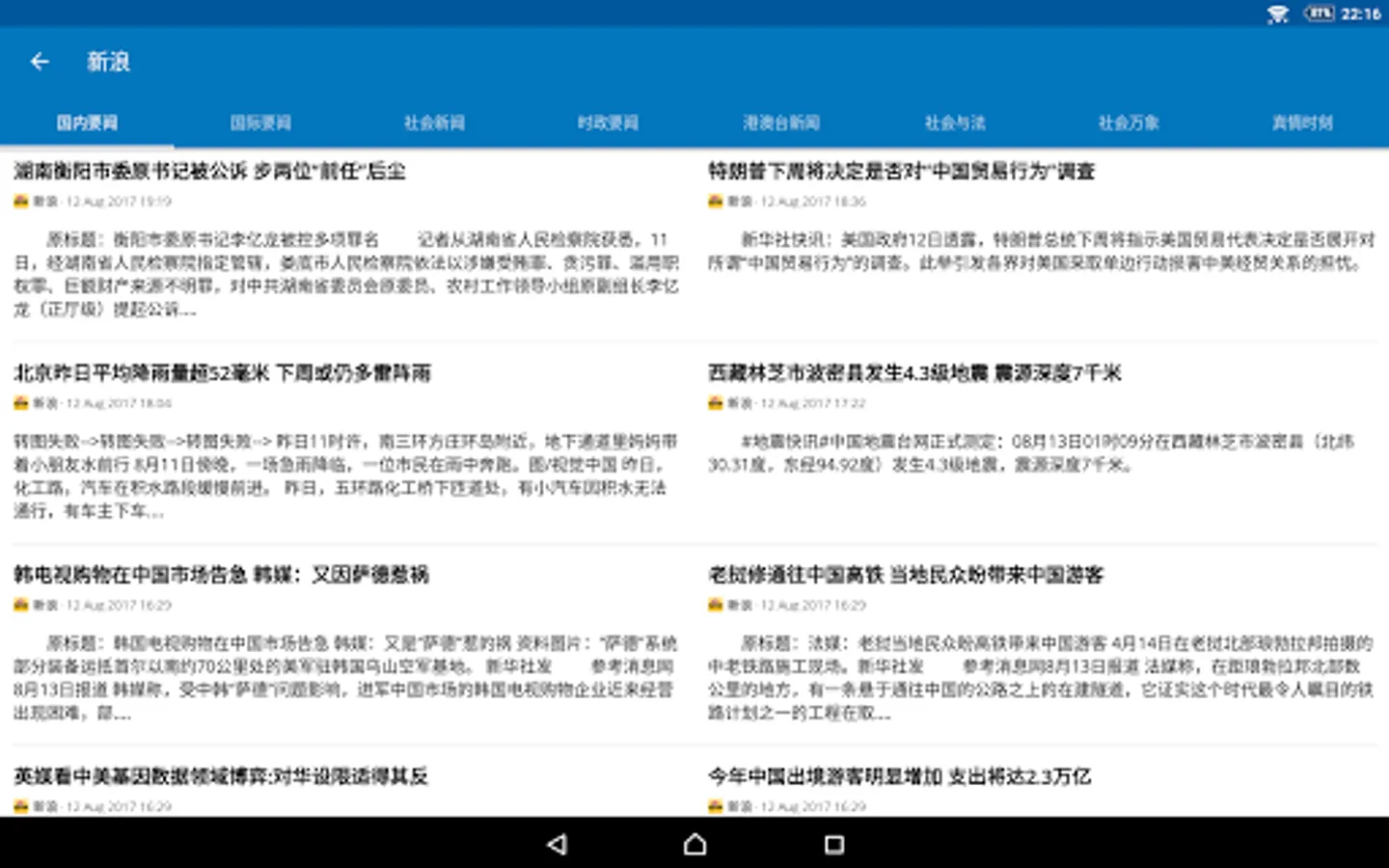Screen dimensions: 1389x868
Task: Tap the 22:16 clock in the status bar
Action: [1361, 14]
